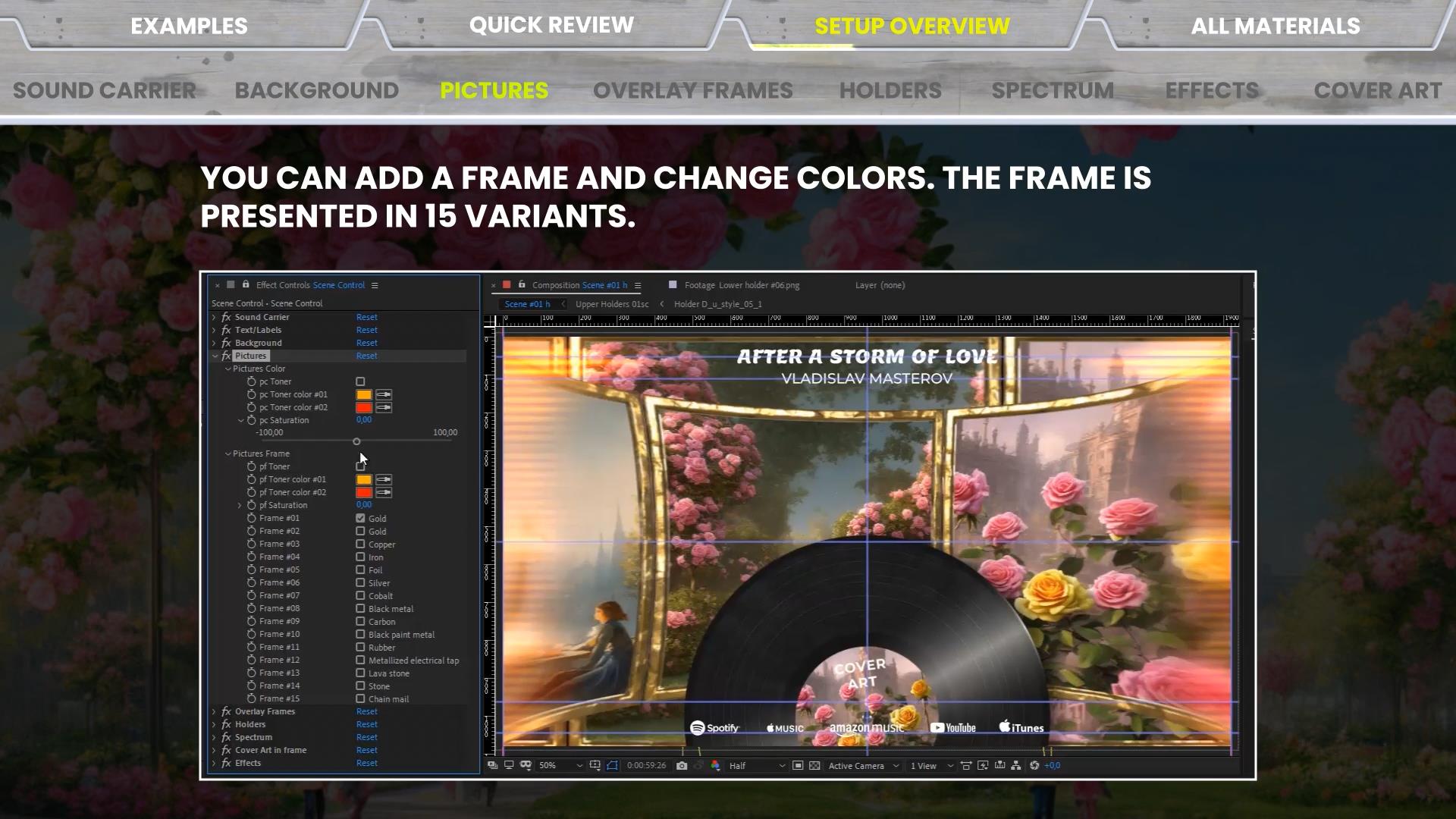Check the Frame #06 Silver checkbox
This screenshot has height=819, width=1456.
tap(360, 583)
